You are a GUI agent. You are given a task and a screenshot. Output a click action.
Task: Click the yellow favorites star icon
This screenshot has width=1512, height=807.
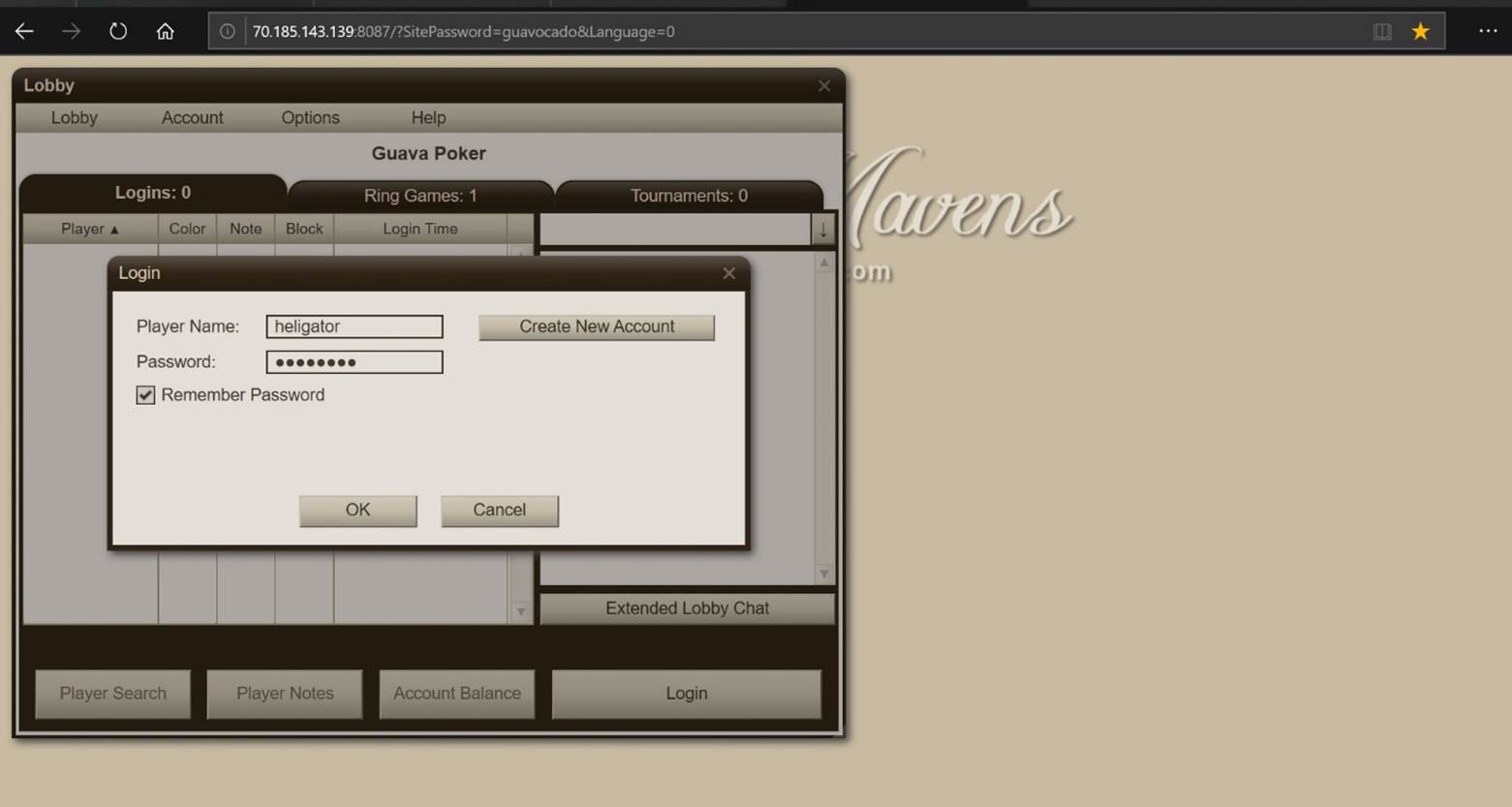[x=1420, y=30]
